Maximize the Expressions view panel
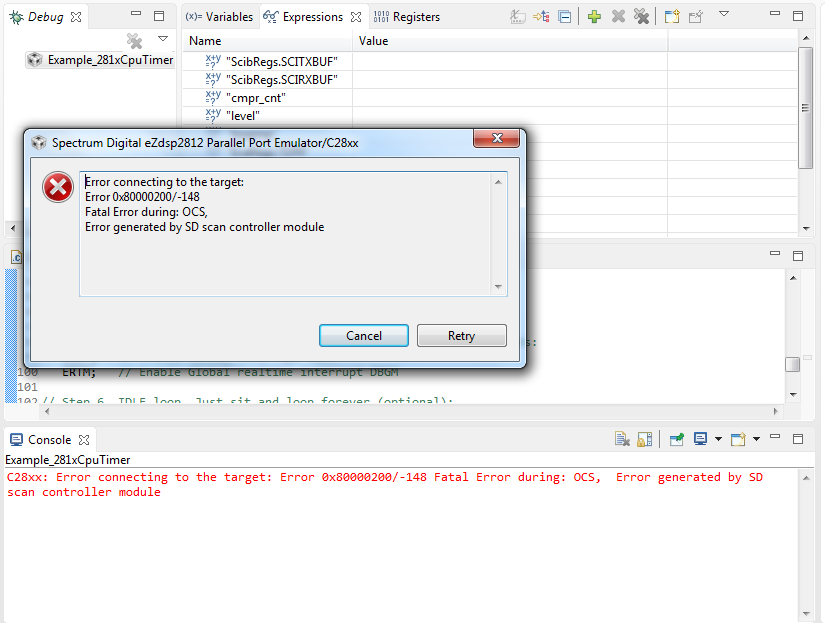Screen dimensions: 825x623 798,16
